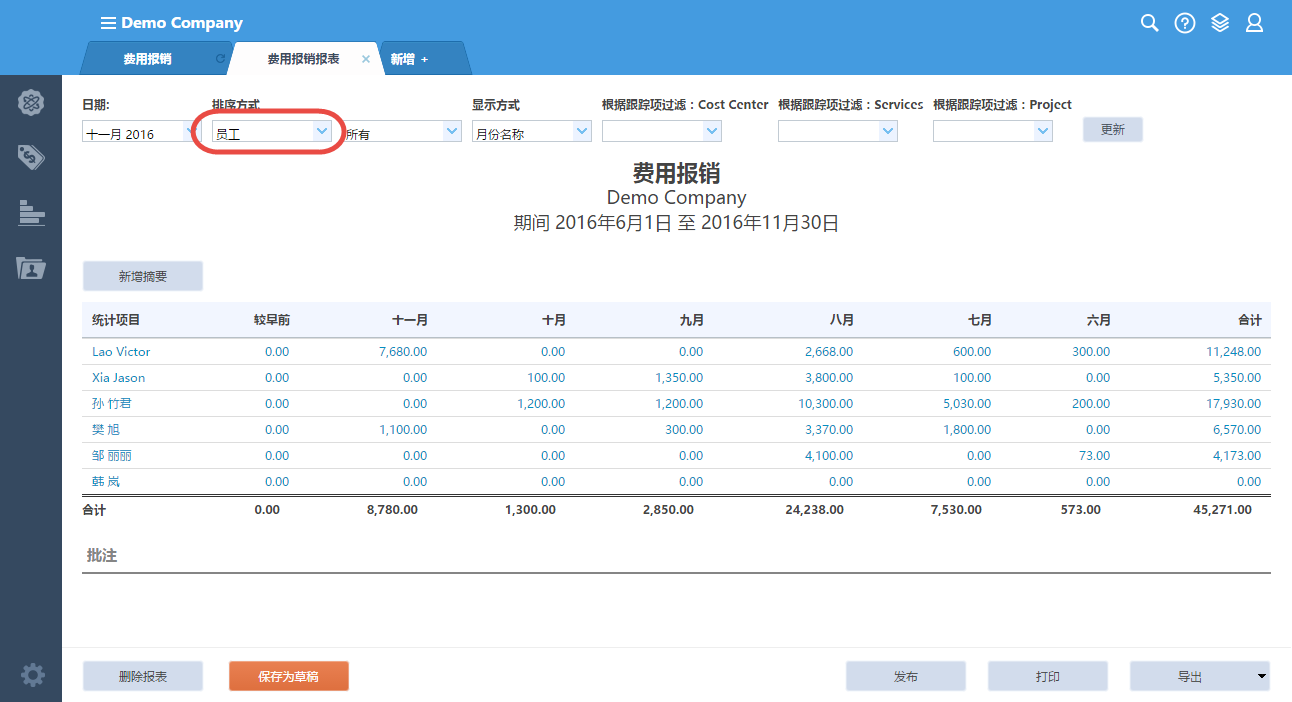Viewport: 1292px width, 702px height.
Task: Open the help question mark icon
Action: tap(1184, 23)
